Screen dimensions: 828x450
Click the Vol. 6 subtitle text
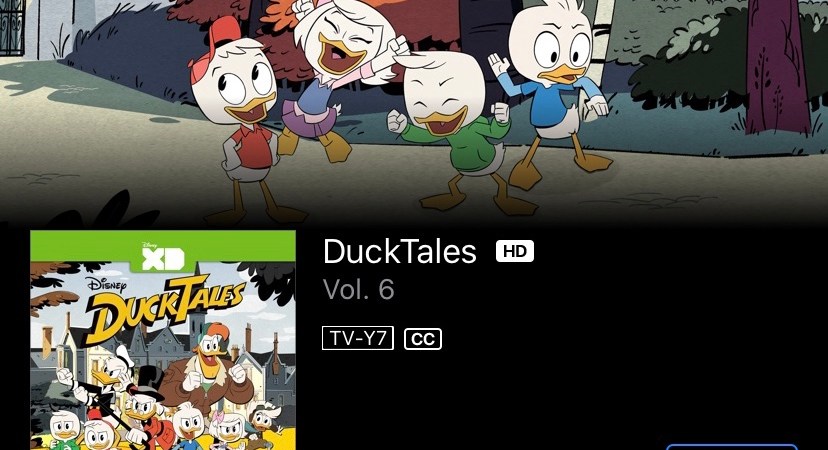(x=359, y=289)
